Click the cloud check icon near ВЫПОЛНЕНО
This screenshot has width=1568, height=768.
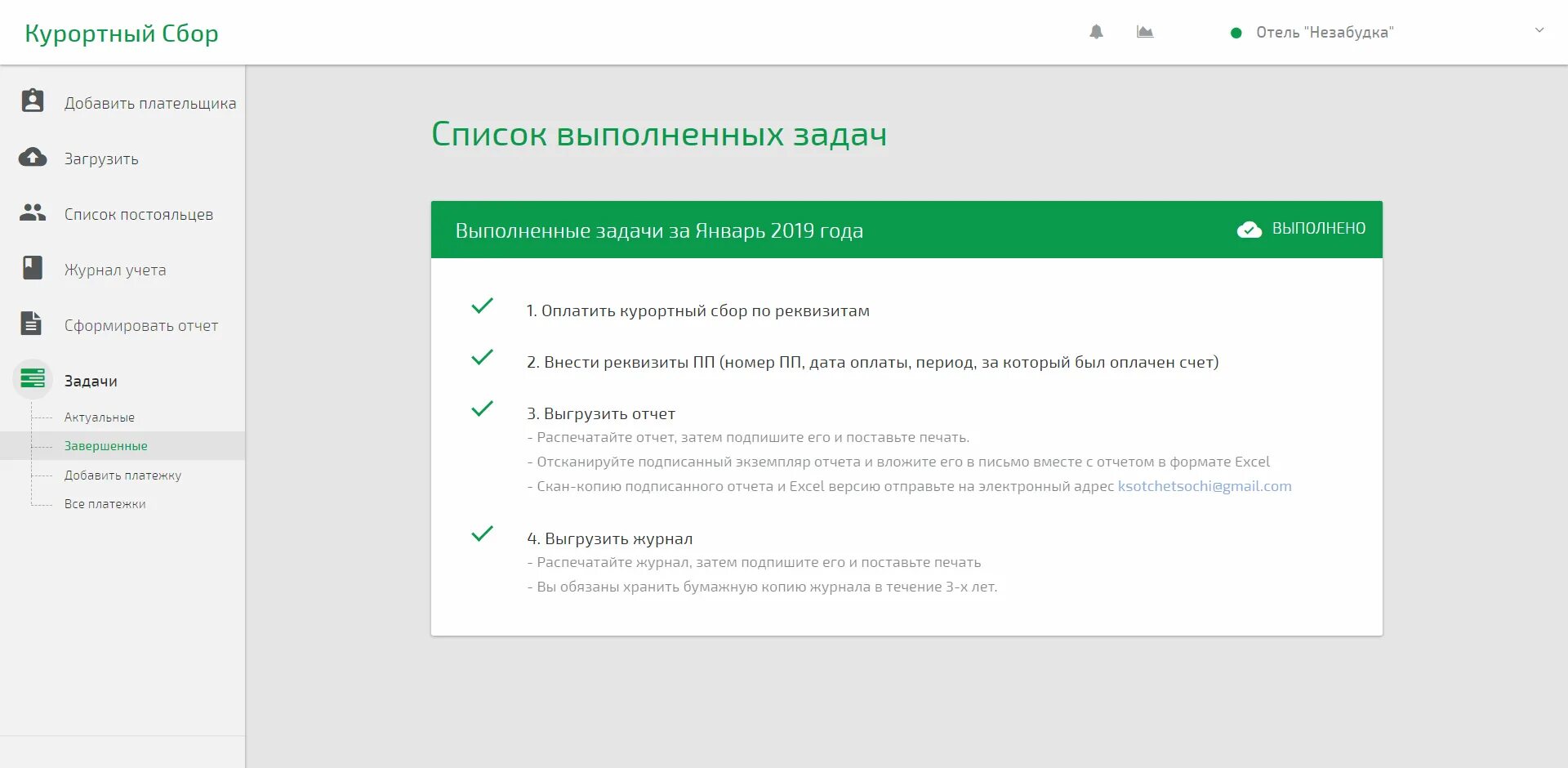point(1249,230)
